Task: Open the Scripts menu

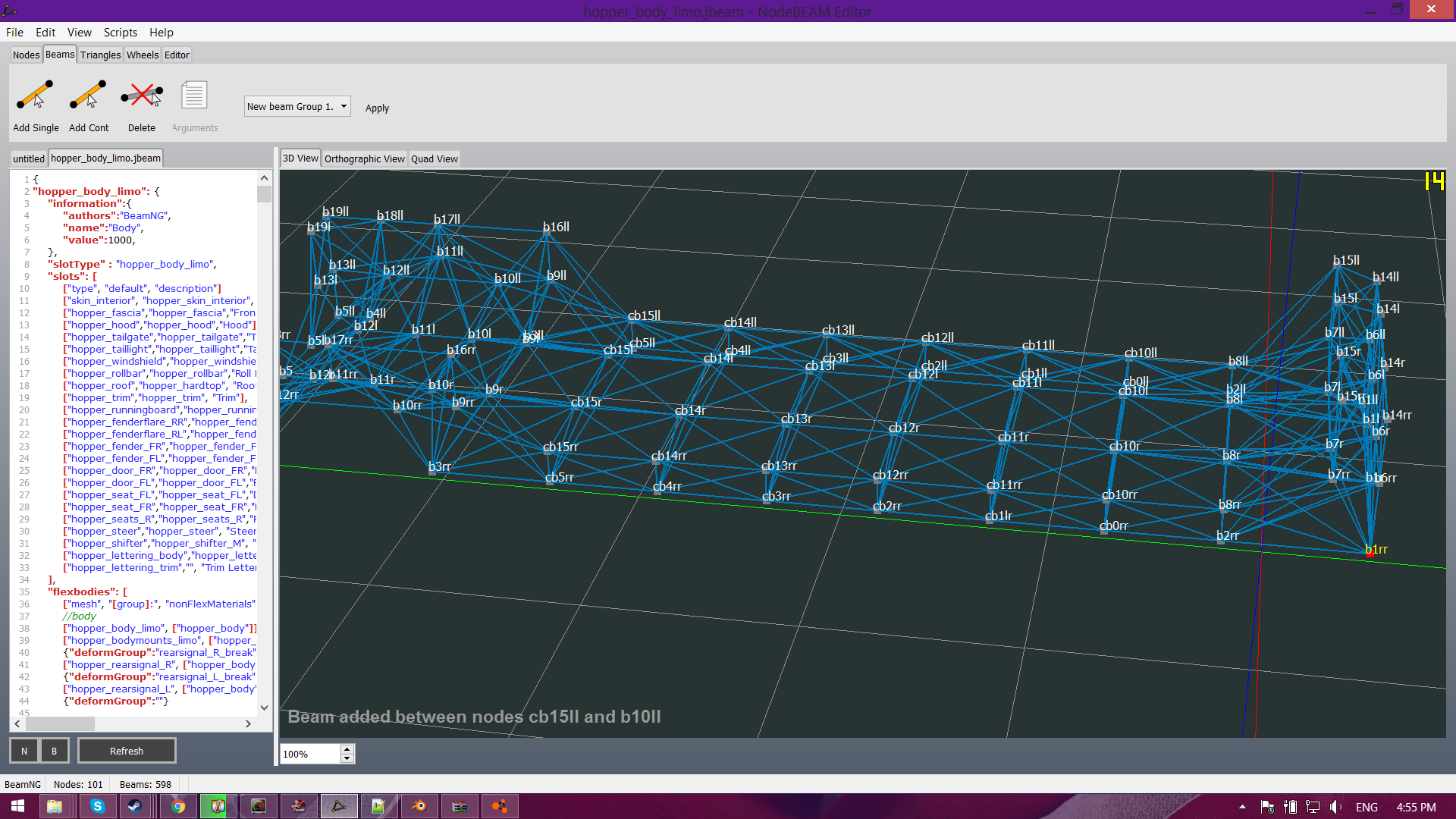Action: click(121, 32)
